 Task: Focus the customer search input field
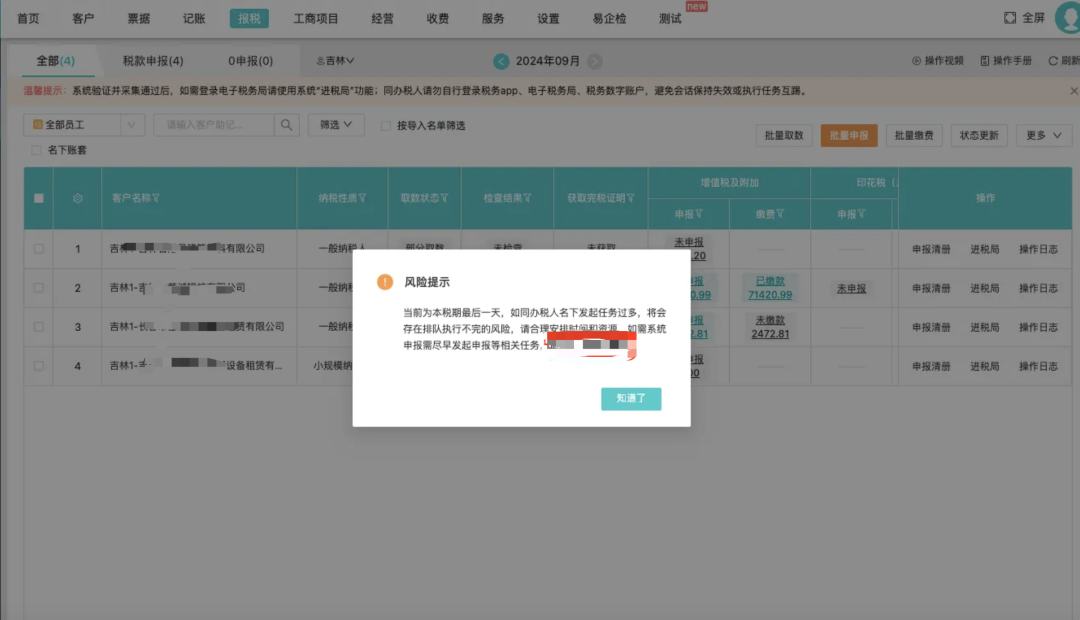coord(214,125)
